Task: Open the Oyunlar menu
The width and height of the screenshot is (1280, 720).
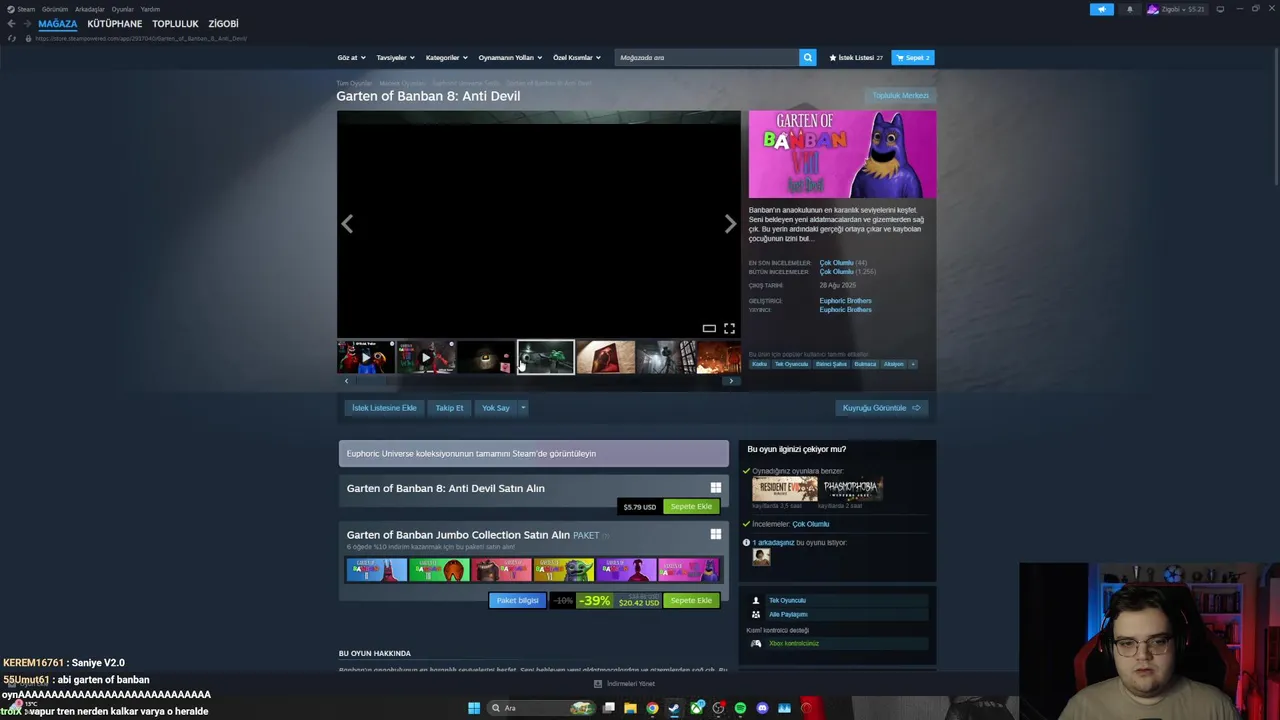Action: coord(122,9)
